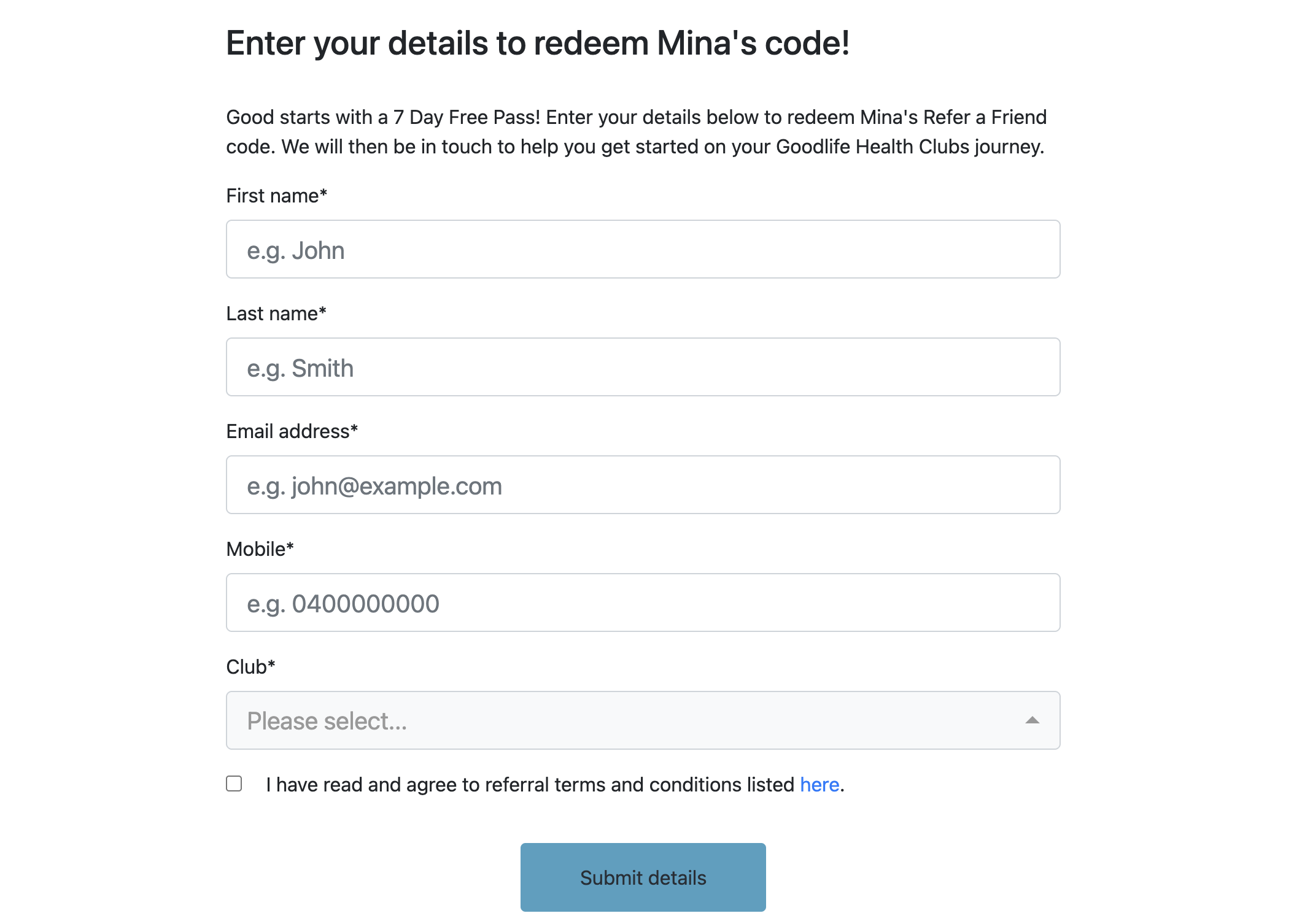Focus the First name input field
This screenshot has height=924, width=1294.
(x=643, y=249)
